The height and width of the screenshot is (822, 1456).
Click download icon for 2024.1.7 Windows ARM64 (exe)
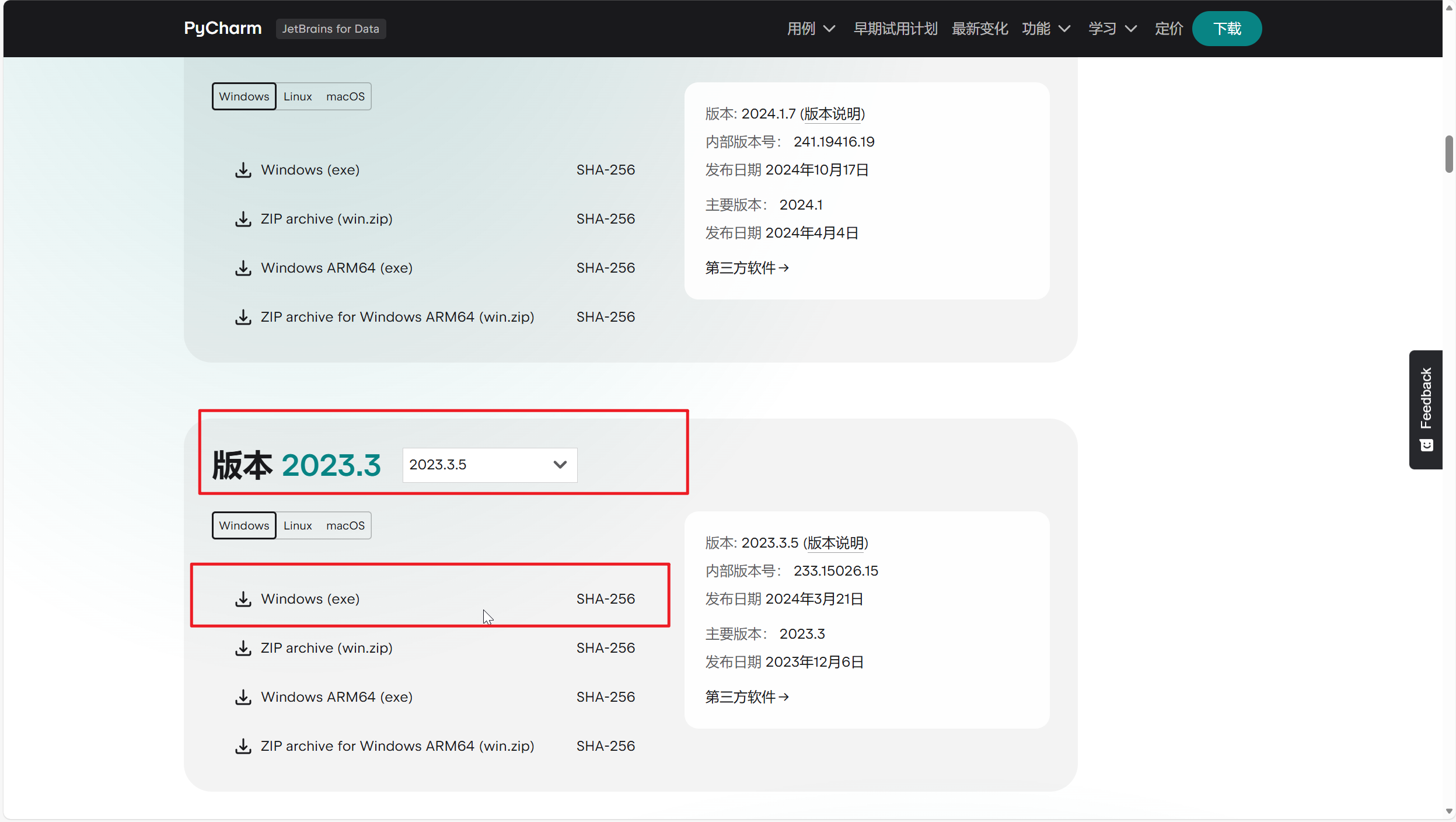(x=243, y=268)
